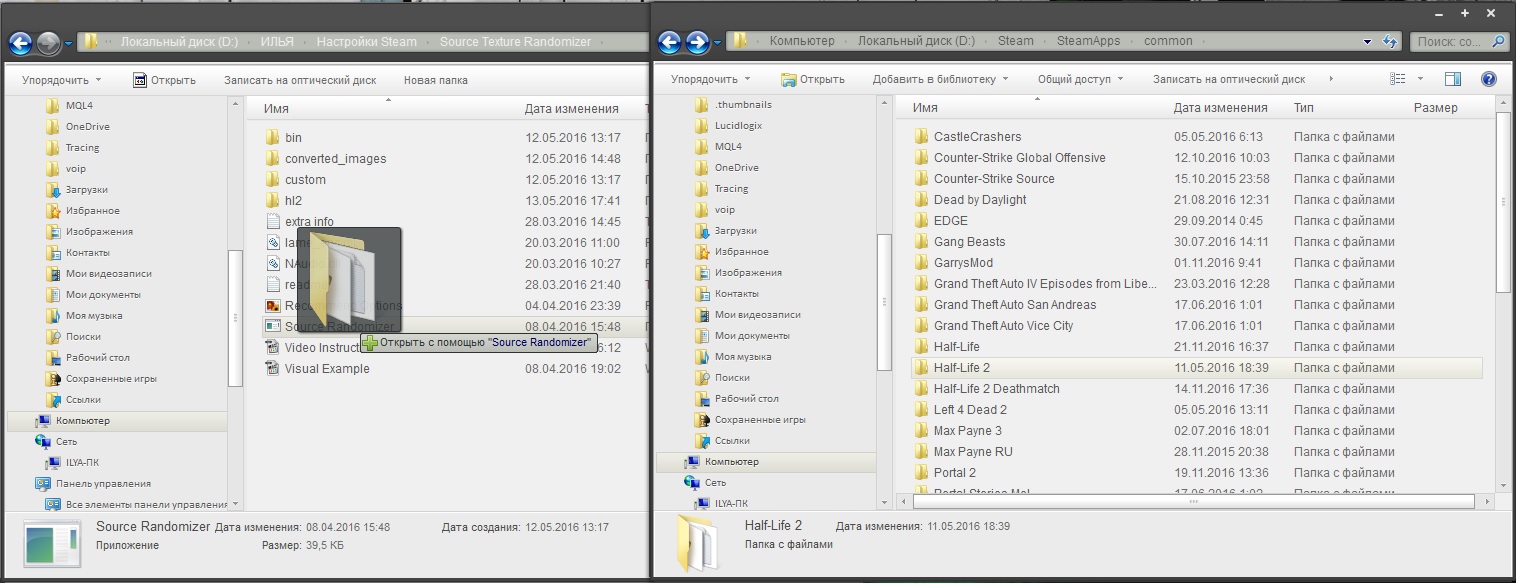The width and height of the screenshot is (1518, 584).
Task: Select the converted_images folder icon
Action: pos(272,159)
